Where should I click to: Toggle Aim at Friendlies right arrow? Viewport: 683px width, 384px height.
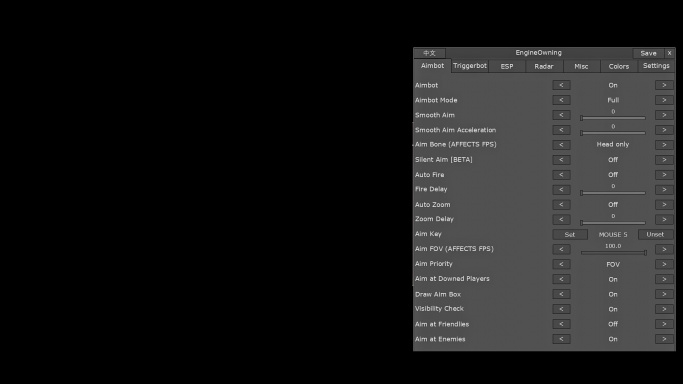coord(664,324)
